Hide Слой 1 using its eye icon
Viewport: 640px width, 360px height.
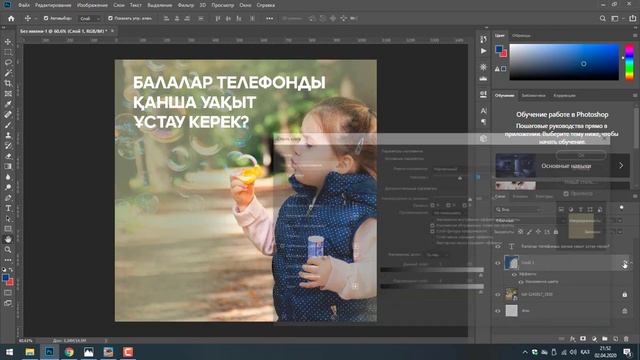tap(498, 263)
